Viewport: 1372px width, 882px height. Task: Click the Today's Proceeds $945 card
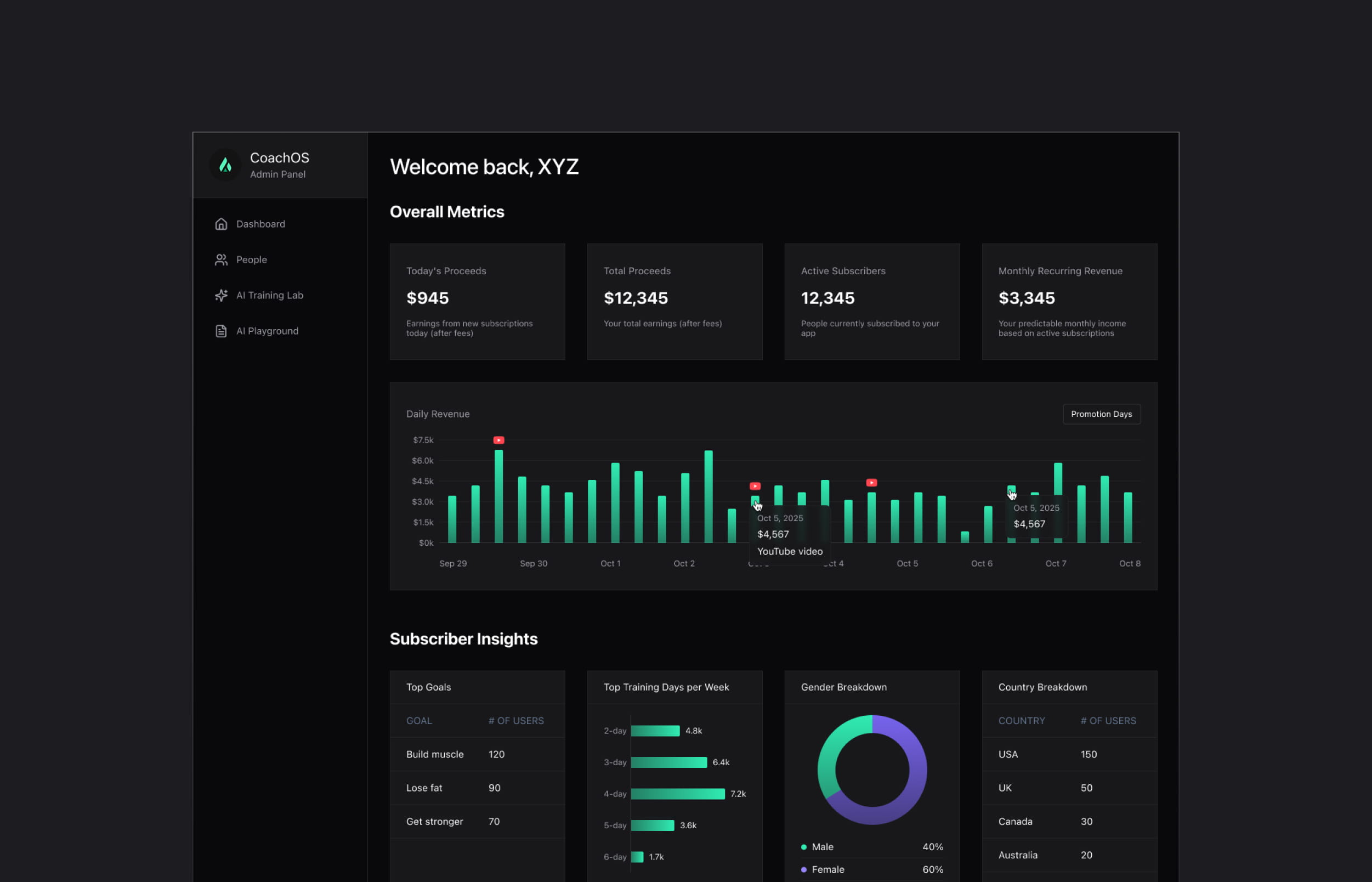click(477, 301)
